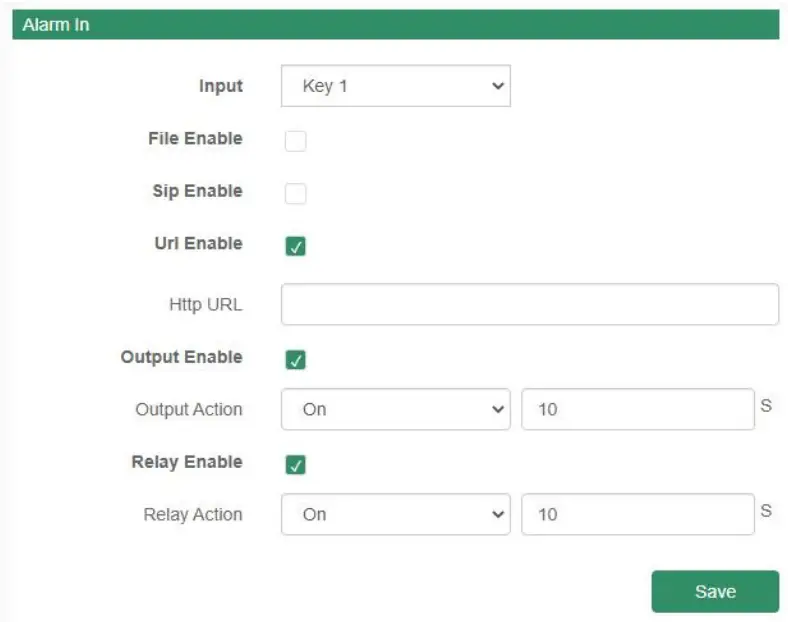Click the Relay Enable text label
The image size is (788, 622).
(187, 462)
